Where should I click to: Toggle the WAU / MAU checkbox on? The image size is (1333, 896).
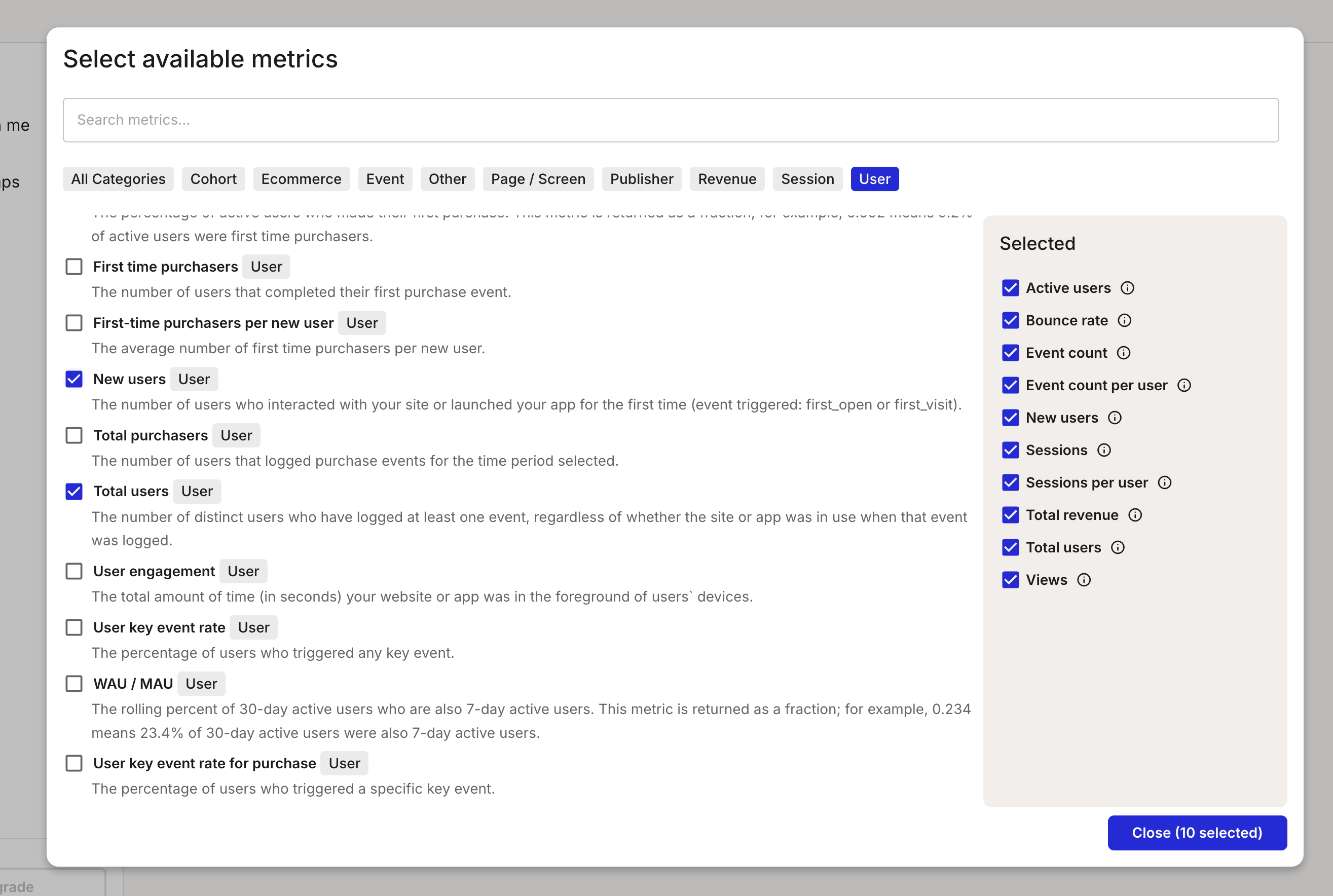[75, 683]
